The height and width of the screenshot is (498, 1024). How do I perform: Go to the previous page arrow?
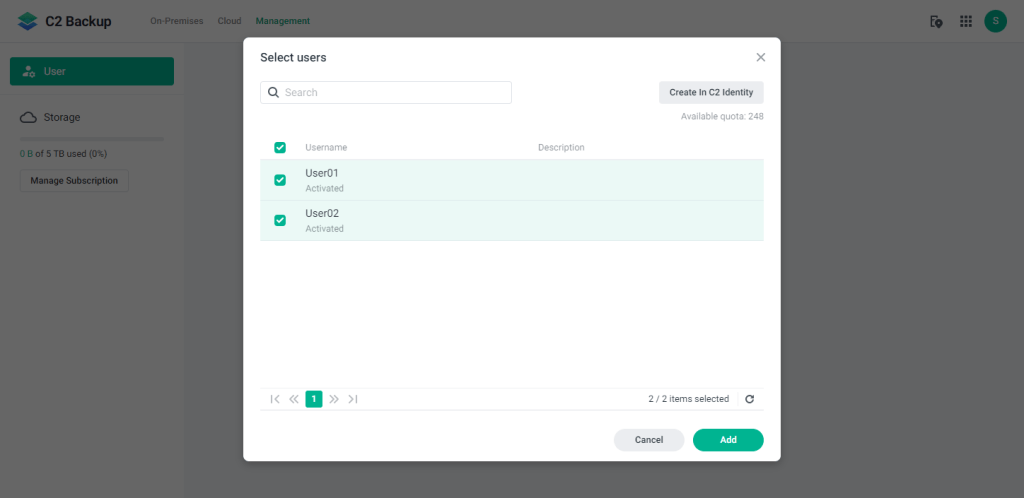[x=294, y=399]
